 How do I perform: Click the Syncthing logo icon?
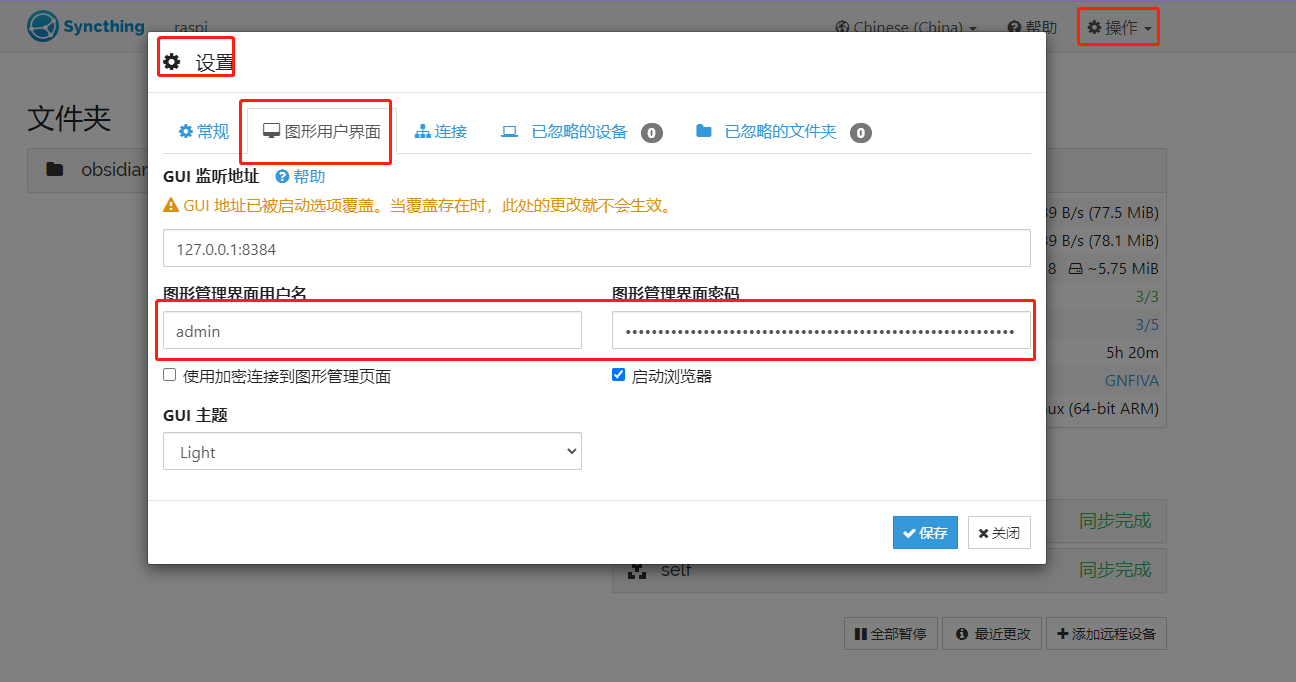tap(42, 27)
